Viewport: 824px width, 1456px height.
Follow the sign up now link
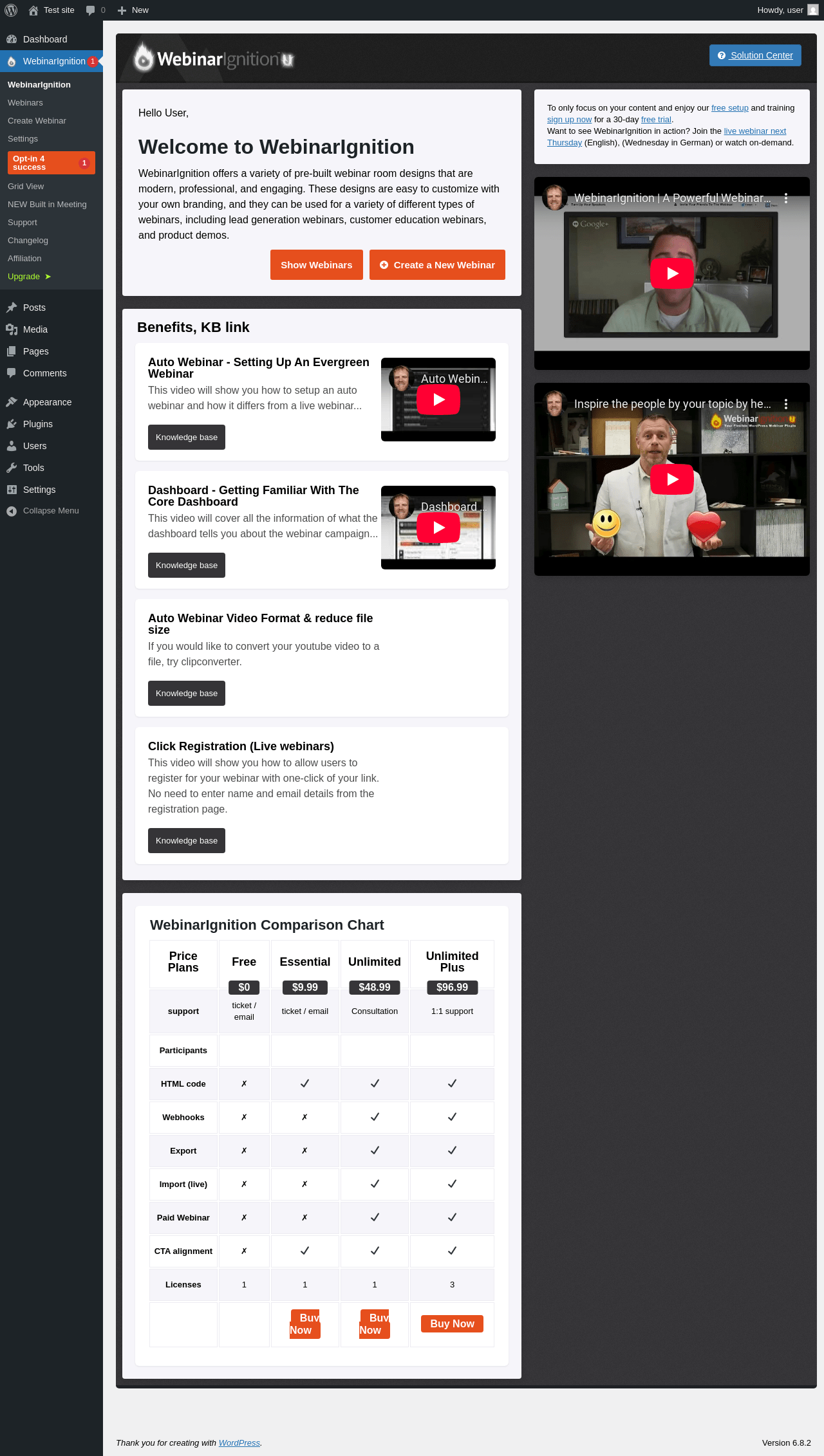pyautogui.click(x=569, y=120)
